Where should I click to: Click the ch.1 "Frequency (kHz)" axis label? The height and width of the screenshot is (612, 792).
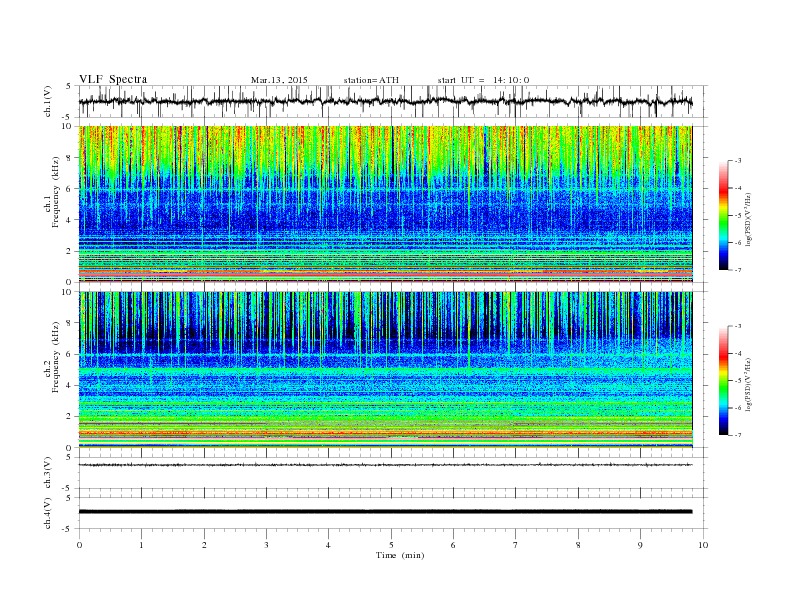click(56, 192)
